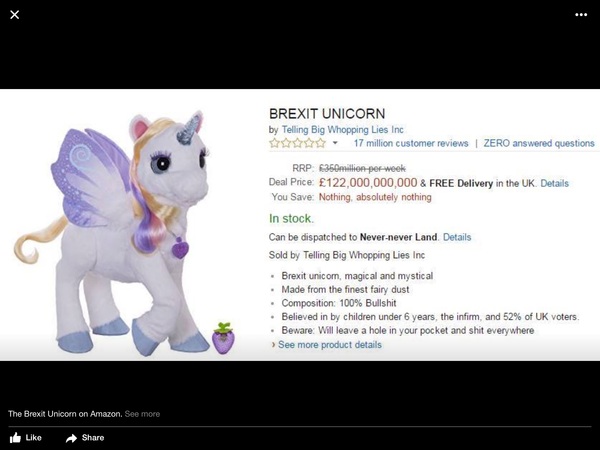This screenshot has height=450, width=600.
Task: Open Details link next to Never-never Land
Action: [x=457, y=237]
